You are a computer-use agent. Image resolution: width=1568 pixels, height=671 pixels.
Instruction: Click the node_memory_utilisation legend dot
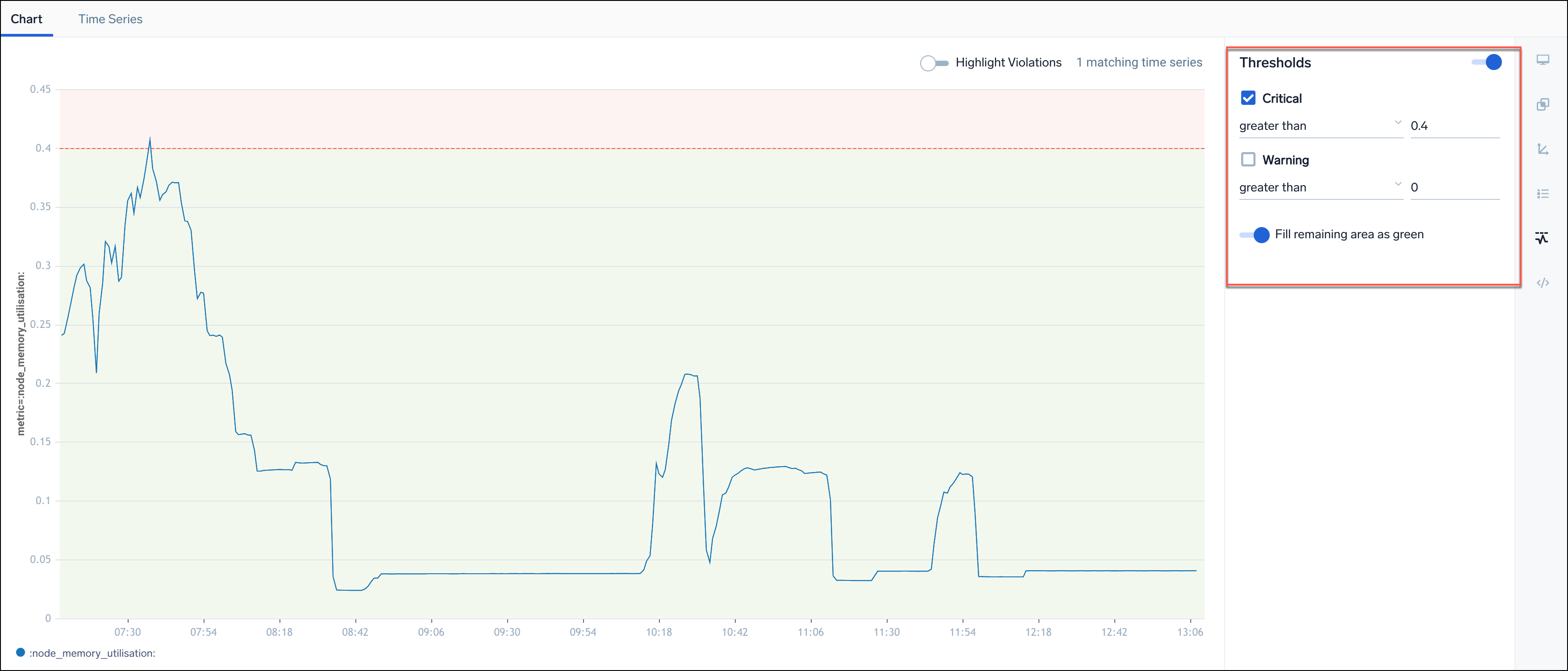[20, 653]
